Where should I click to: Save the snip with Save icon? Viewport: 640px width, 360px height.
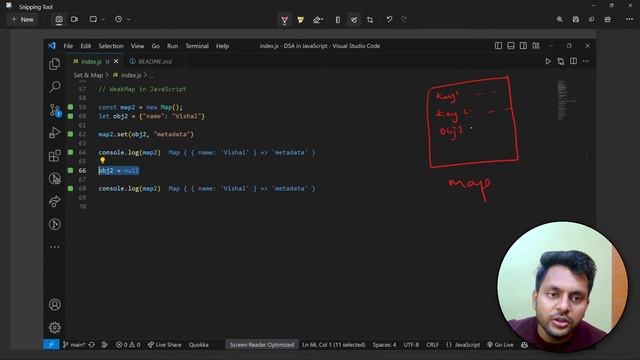tap(576, 19)
